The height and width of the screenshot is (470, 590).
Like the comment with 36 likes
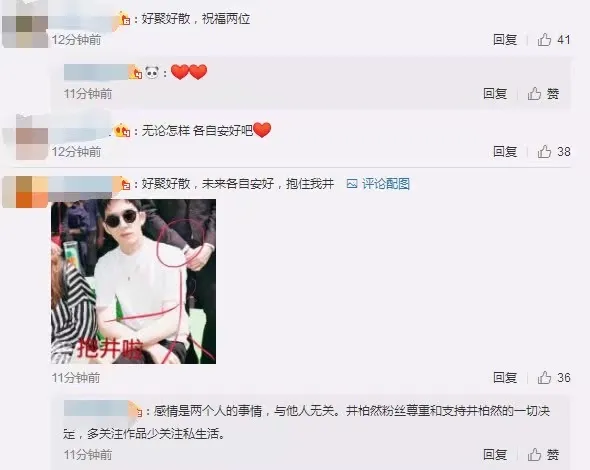[554, 377]
